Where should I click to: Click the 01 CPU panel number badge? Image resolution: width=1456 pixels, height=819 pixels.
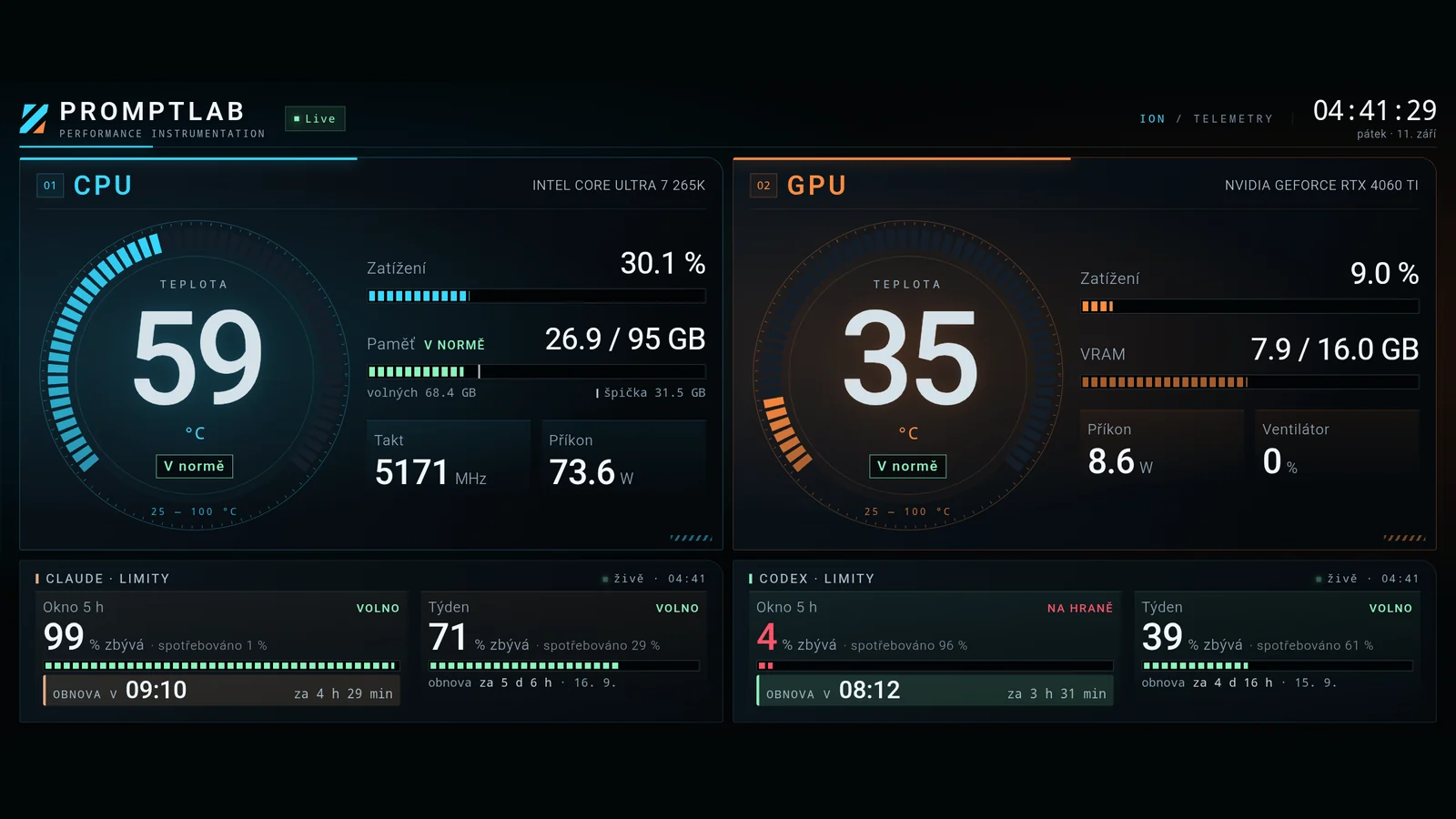point(50,186)
